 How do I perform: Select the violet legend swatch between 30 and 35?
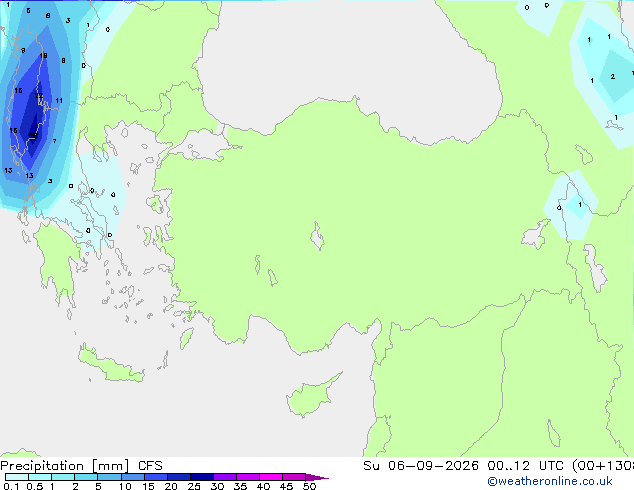(x=224, y=477)
